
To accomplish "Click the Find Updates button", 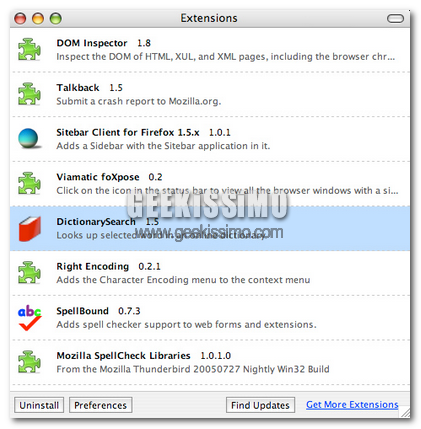I will [260, 405].
